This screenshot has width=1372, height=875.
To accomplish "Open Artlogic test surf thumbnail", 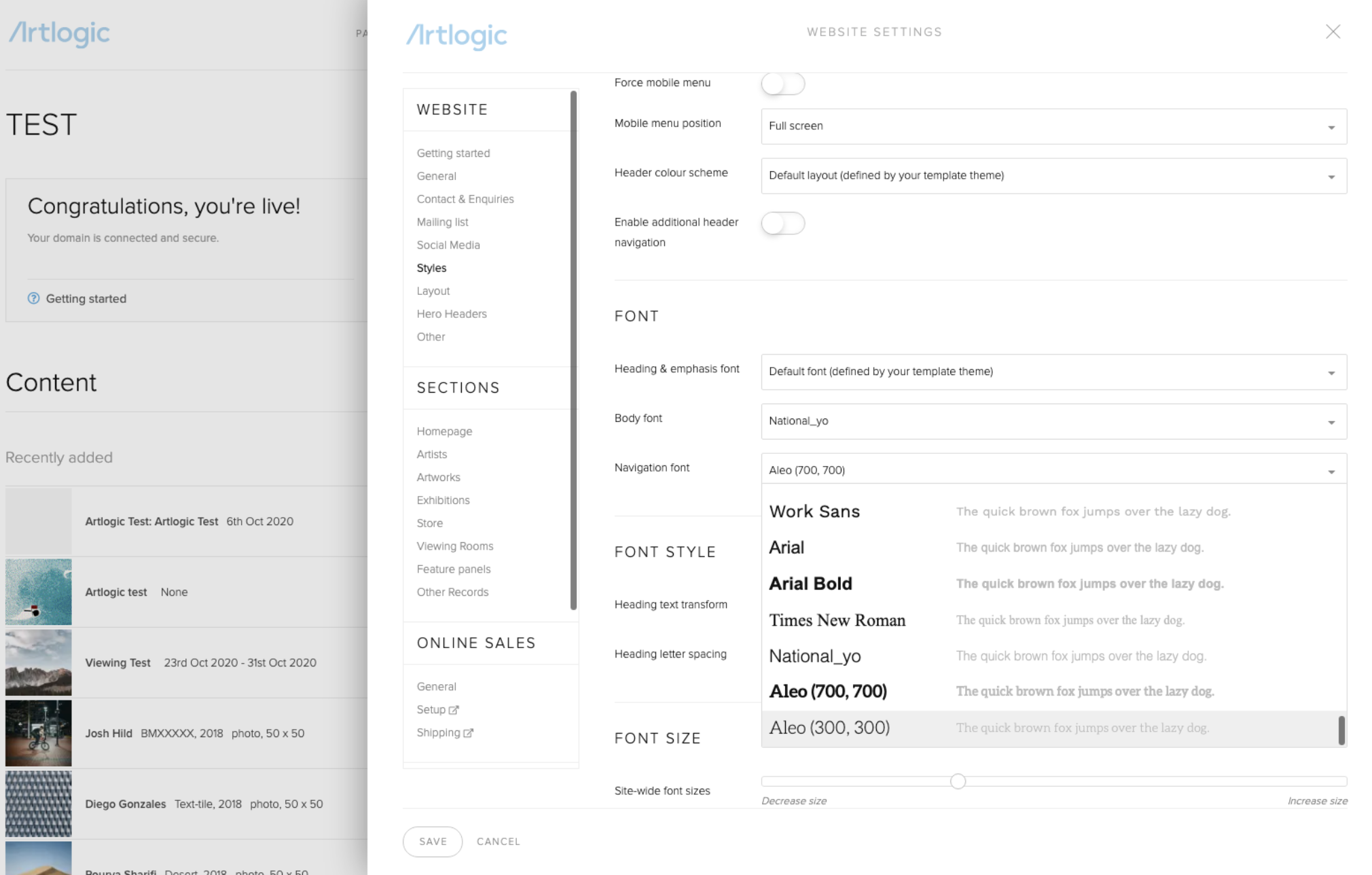I will pyautogui.click(x=38, y=592).
